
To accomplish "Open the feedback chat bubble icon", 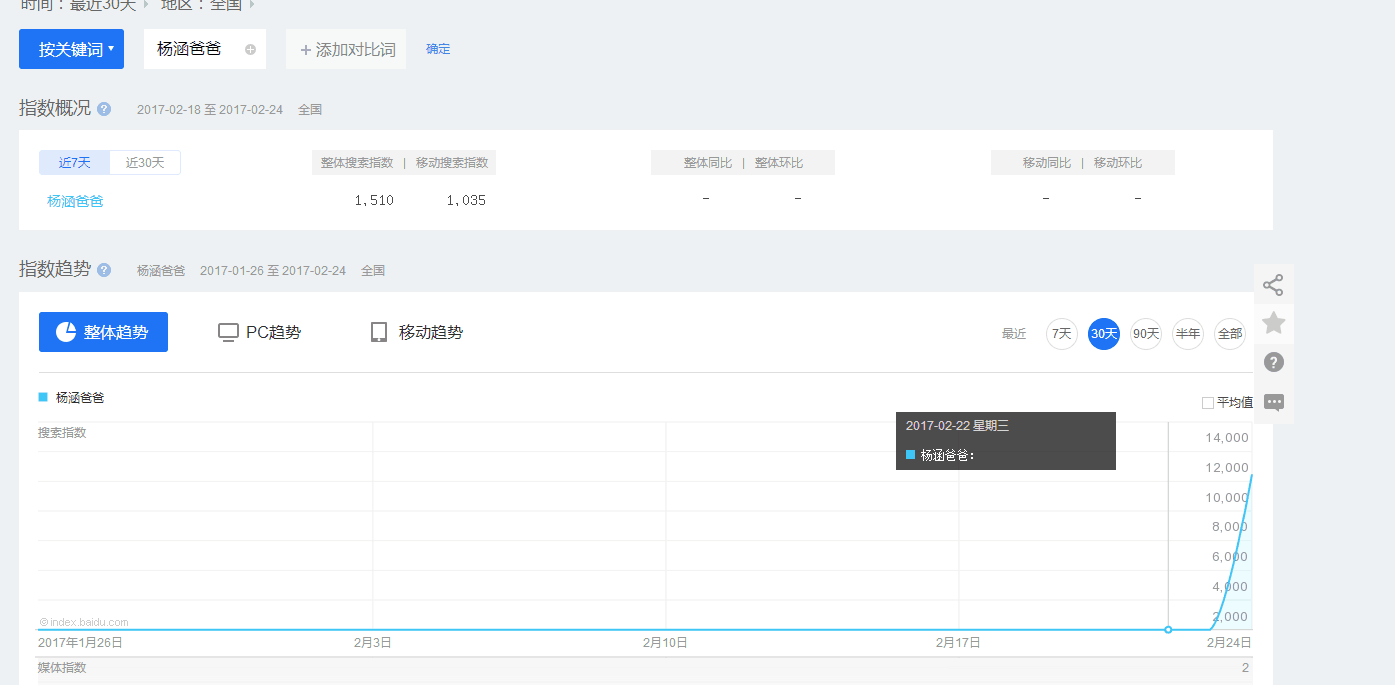I will click(1273, 402).
